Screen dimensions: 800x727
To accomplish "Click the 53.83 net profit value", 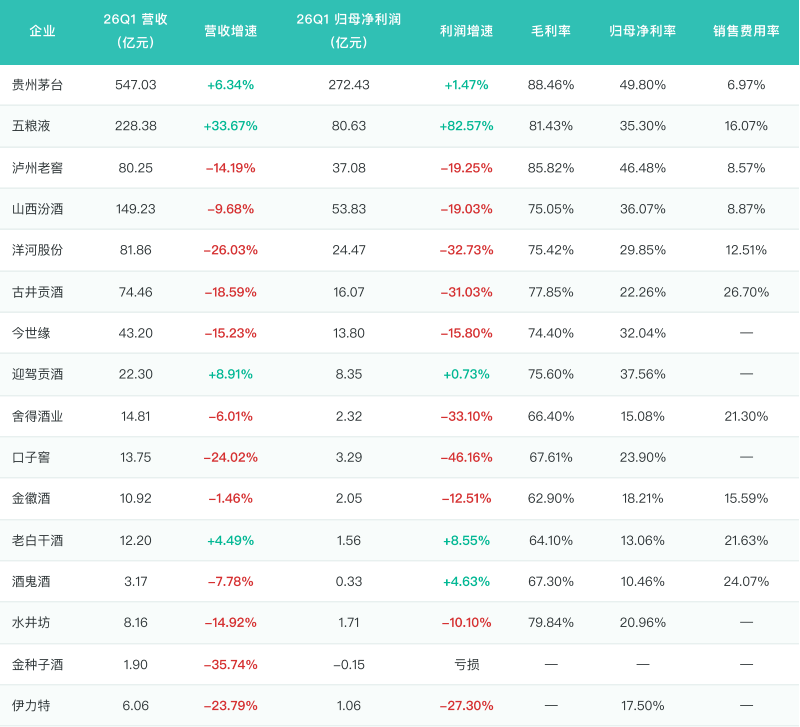I will click(x=349, y=209).
